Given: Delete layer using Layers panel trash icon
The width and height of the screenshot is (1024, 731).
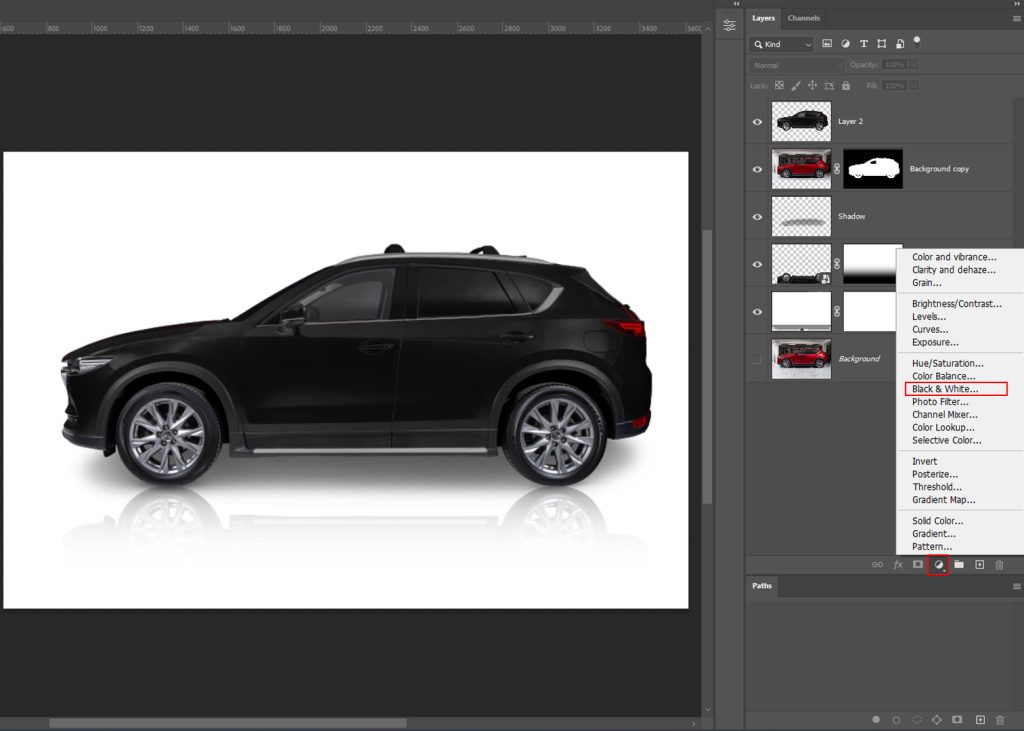Looking at the screenshot, I should tap(999, 565).
